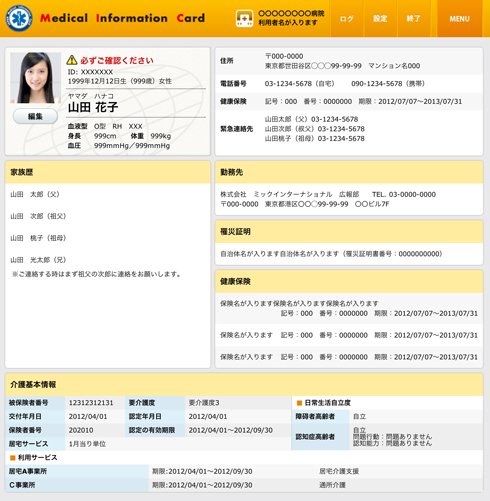Click the hospital first-aid kit icon
The height and width of the screenshot is (501, 490).
(244, 18)
